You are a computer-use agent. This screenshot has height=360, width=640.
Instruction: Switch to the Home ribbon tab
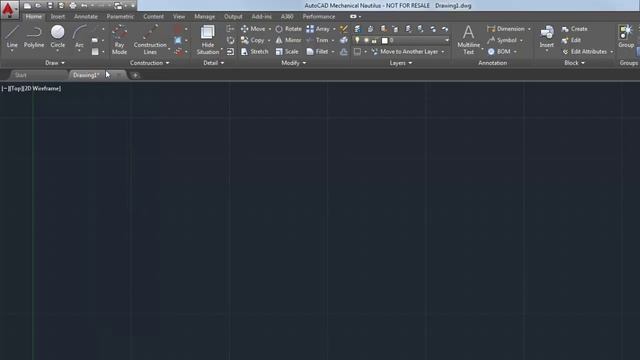[33, 17]
